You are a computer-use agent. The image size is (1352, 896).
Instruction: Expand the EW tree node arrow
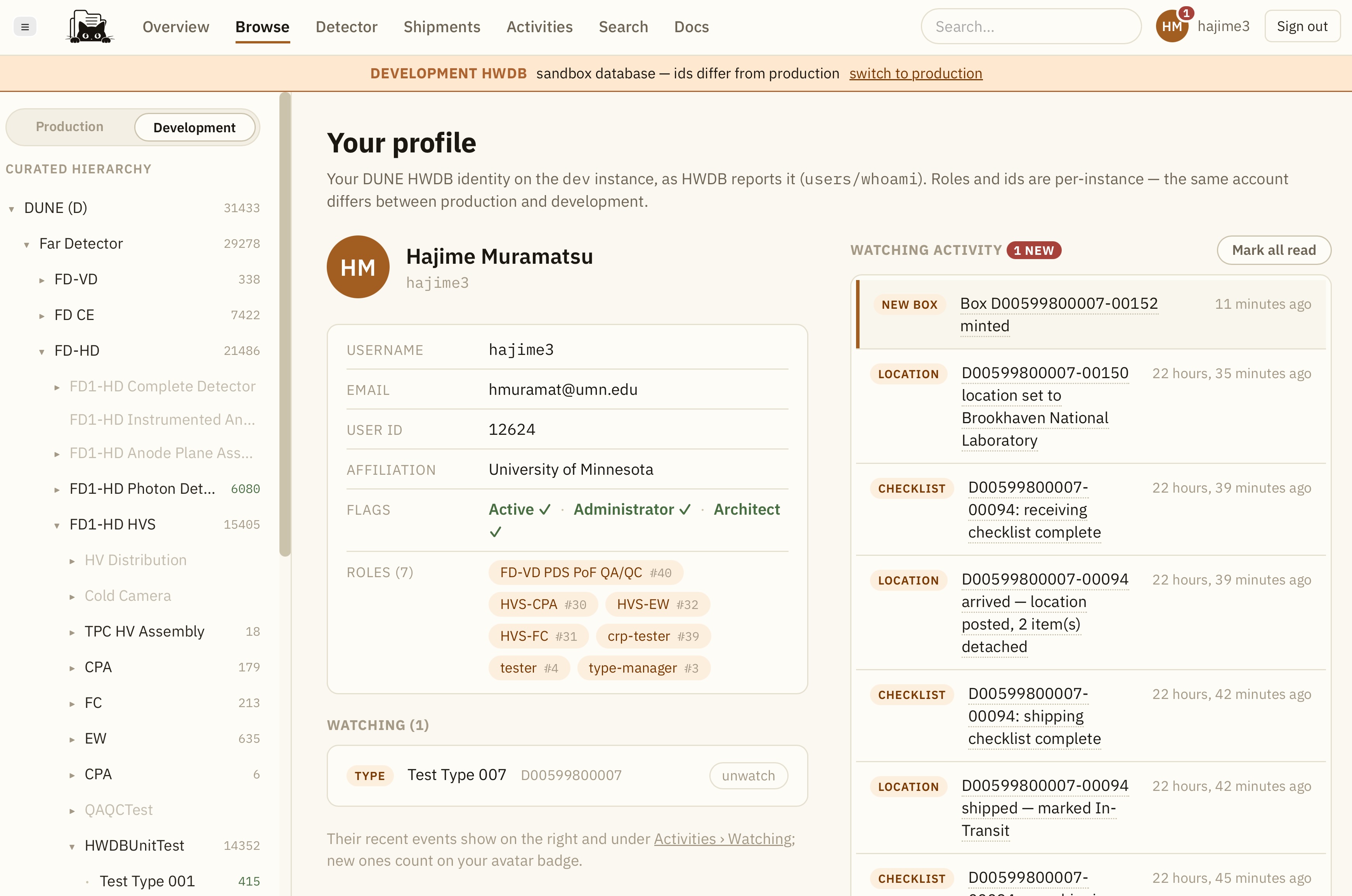[x=72, y=739]
